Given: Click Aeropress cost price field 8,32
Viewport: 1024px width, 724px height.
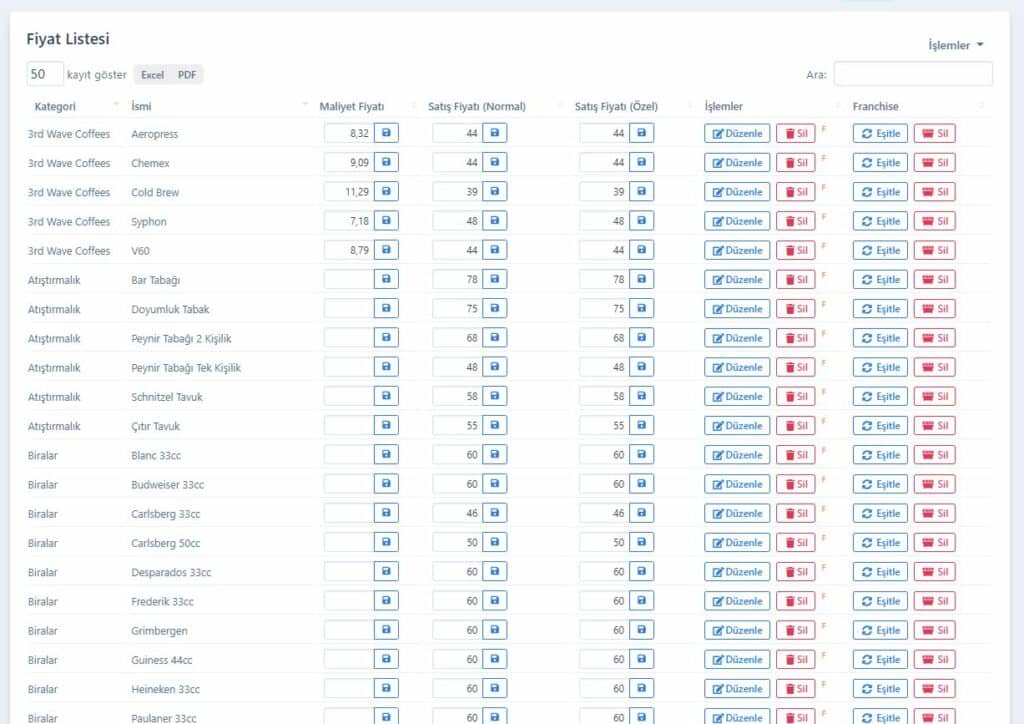Looking at the screenshot, I should click(x=349, y=133).
